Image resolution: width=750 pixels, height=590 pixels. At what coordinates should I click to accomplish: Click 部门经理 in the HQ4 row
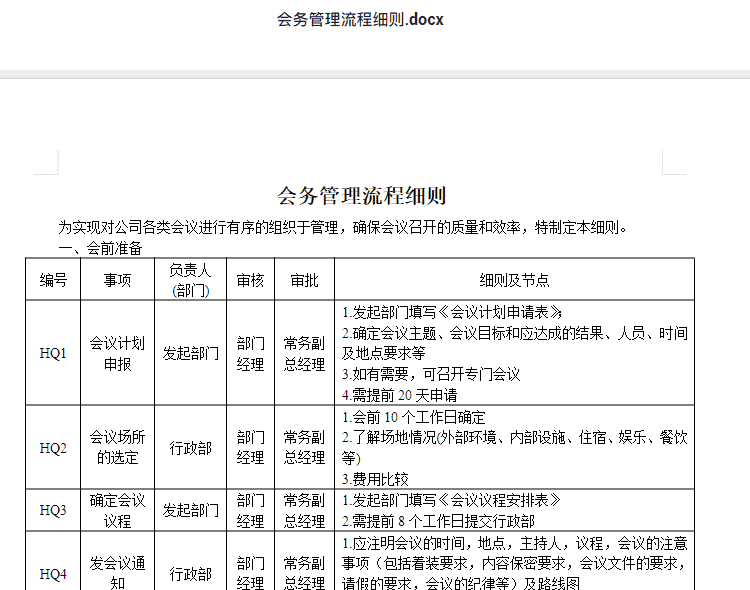point(250,573)
